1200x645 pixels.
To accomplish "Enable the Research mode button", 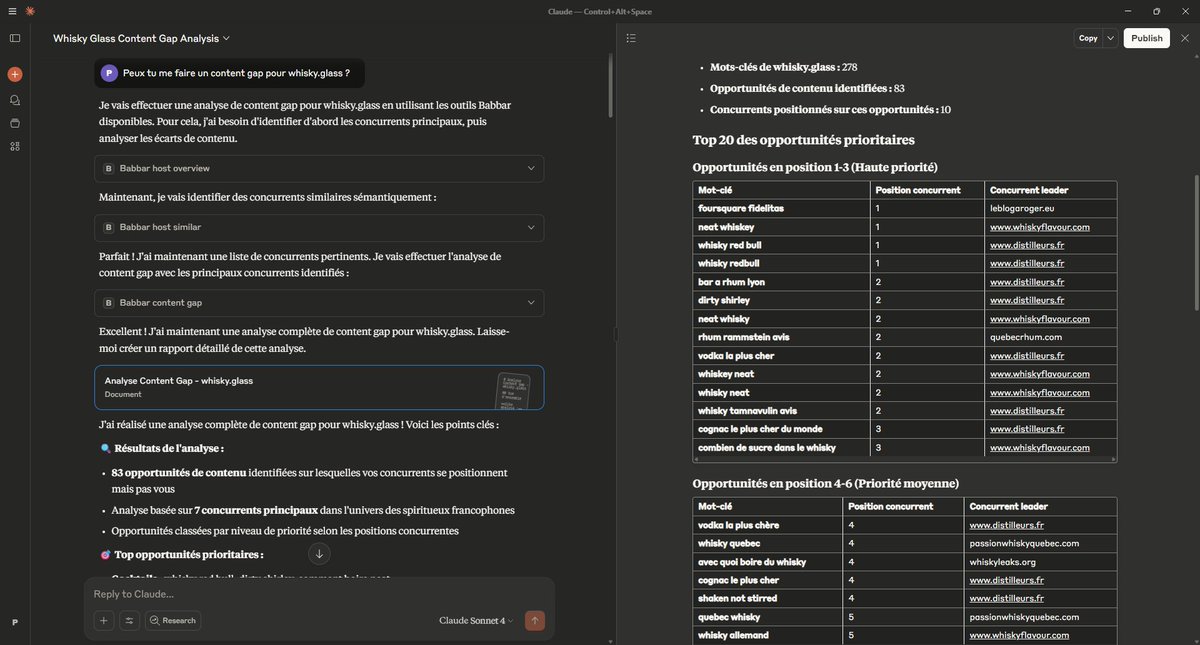I will pos(172,621).
